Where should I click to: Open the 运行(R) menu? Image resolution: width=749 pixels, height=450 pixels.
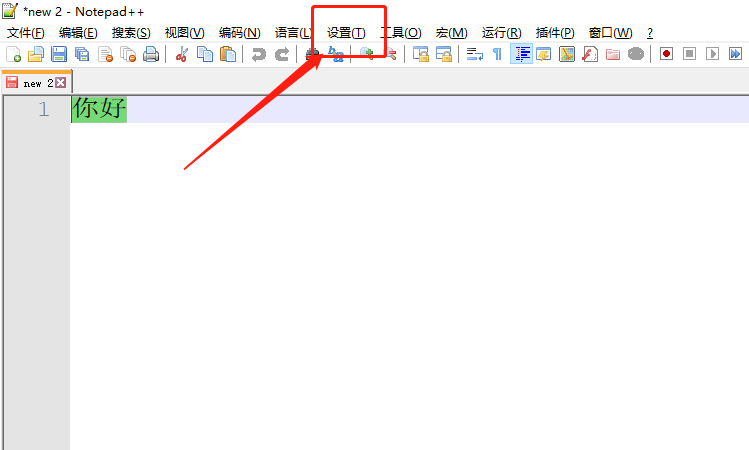pyautogui.click(x=501, y=32)
